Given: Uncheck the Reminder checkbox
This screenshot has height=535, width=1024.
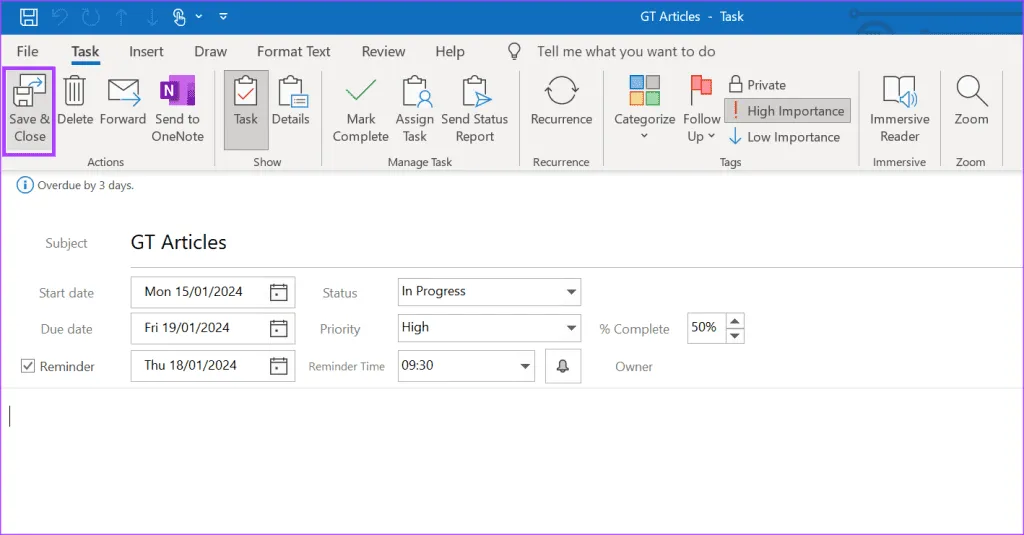Looking at the screenshot, I should click(28, 367).
